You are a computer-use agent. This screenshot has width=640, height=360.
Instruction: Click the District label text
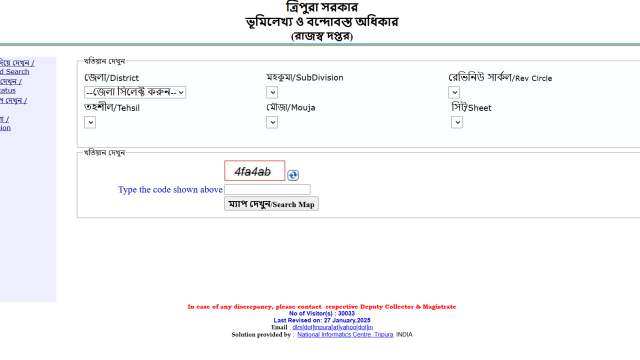pyautogui.click(x=111, y=78)
